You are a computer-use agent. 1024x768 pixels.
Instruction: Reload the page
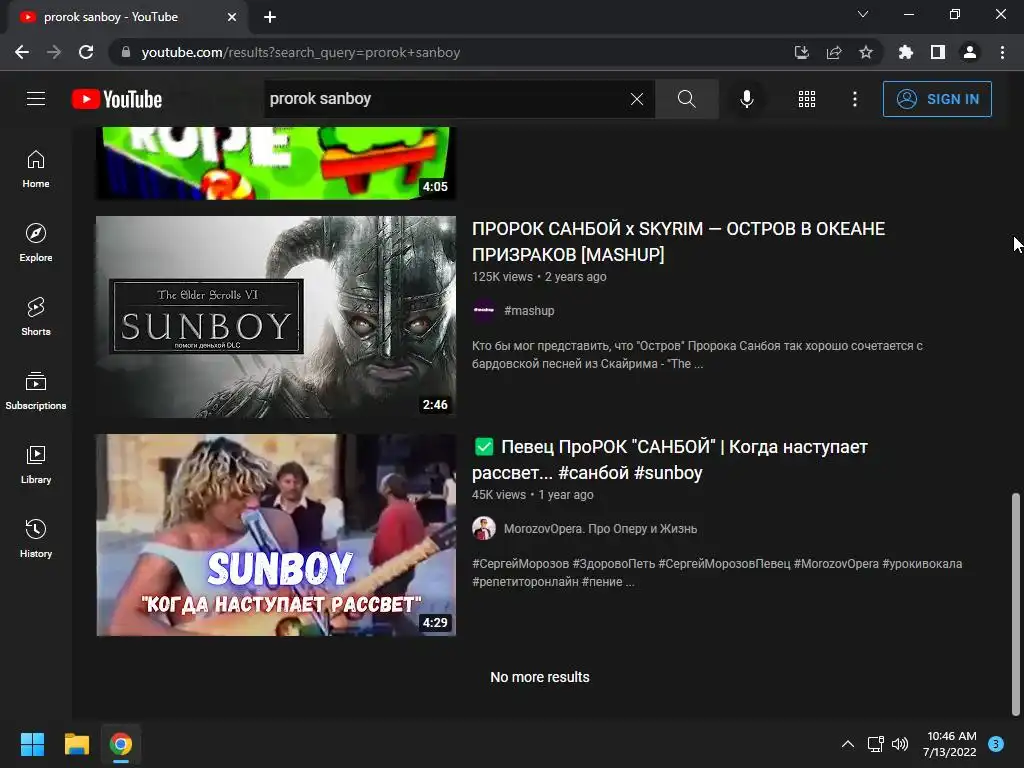[86, 52]
